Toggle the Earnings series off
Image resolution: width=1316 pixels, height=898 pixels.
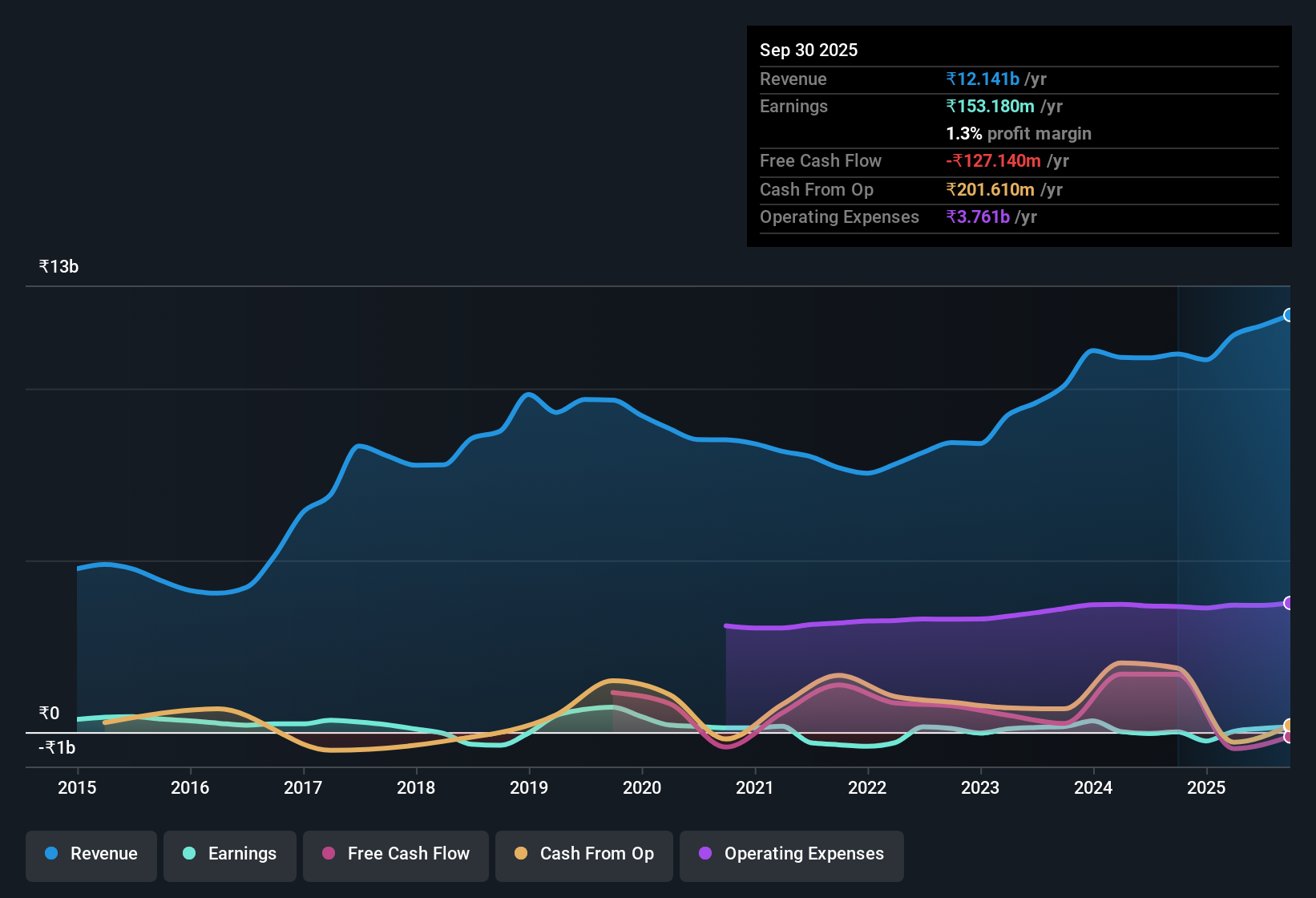[230, 854]
